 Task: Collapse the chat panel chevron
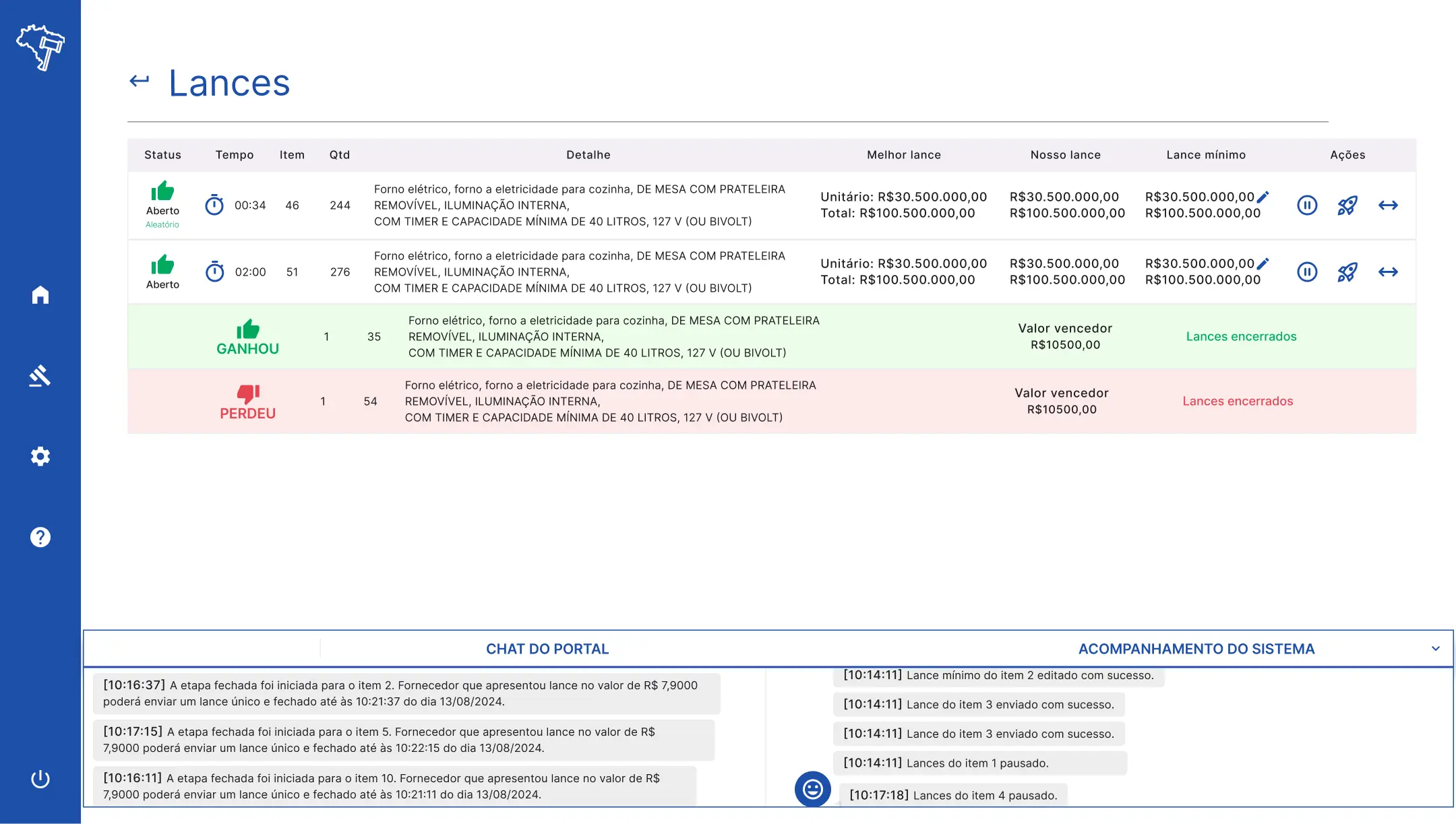tap(1435, 649)
